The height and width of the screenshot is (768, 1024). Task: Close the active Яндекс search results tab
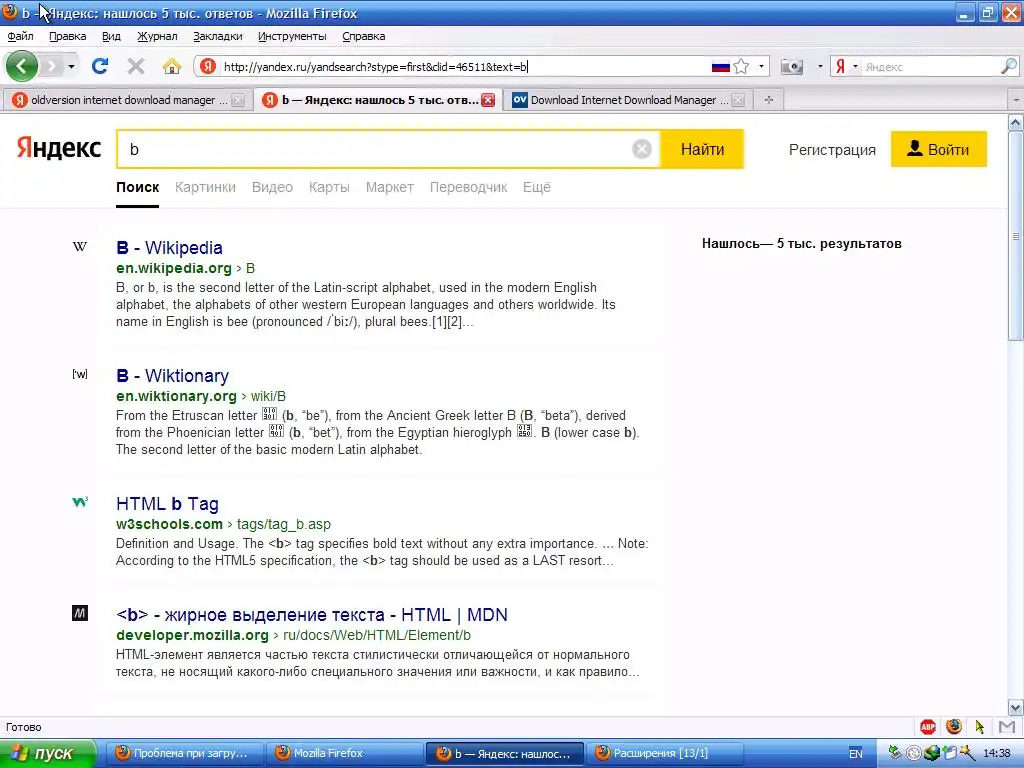click(488, 100)
